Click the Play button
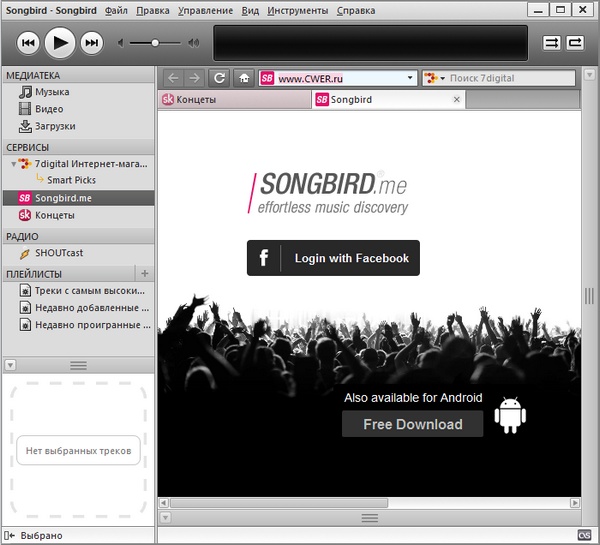The image size is (600, 545). 60,42
